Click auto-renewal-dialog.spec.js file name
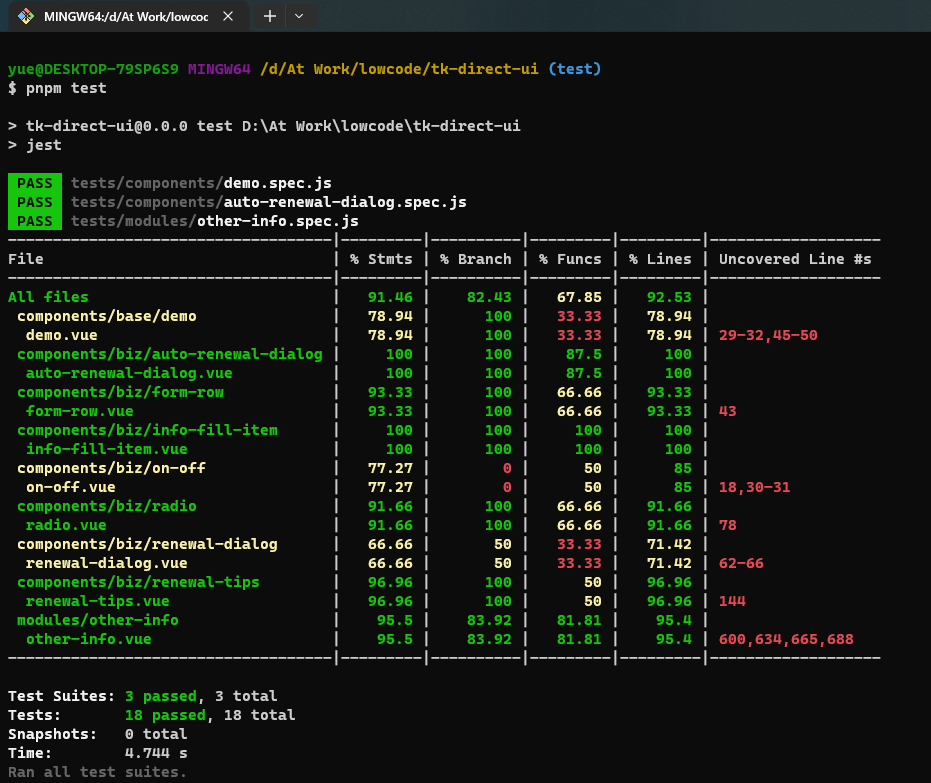The height and width of the screenshot is (783, 931). (345, 202)
